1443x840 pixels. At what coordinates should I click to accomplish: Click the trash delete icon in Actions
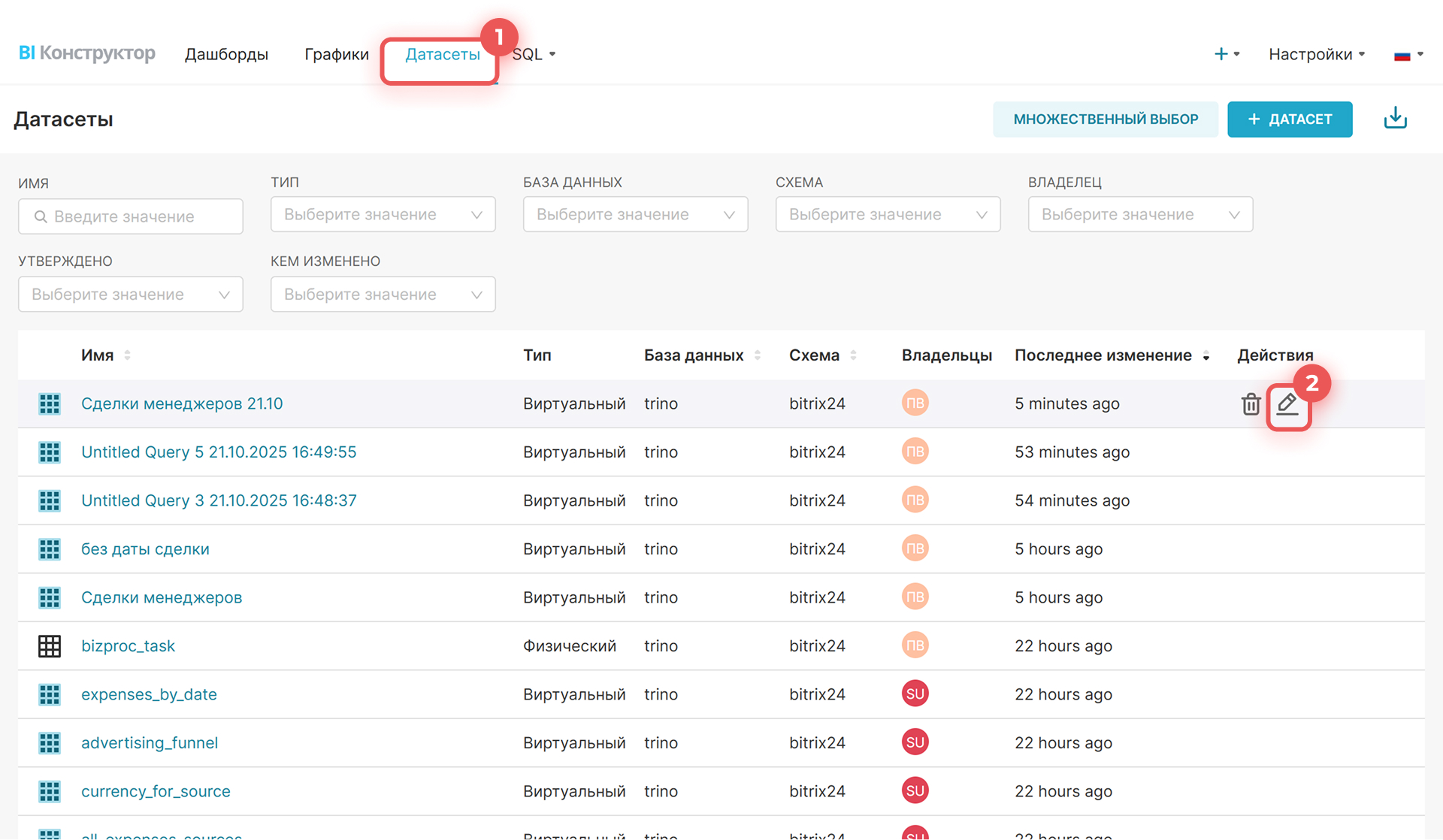[x=1251, y=404]
